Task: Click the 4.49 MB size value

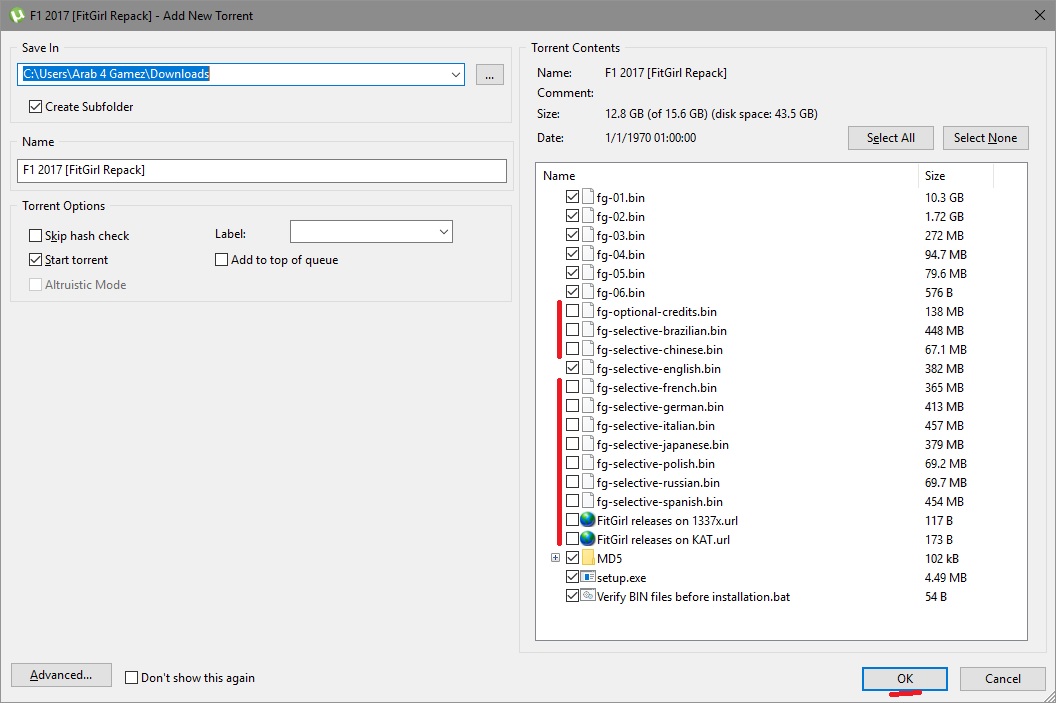Action: tap(946, 577)
